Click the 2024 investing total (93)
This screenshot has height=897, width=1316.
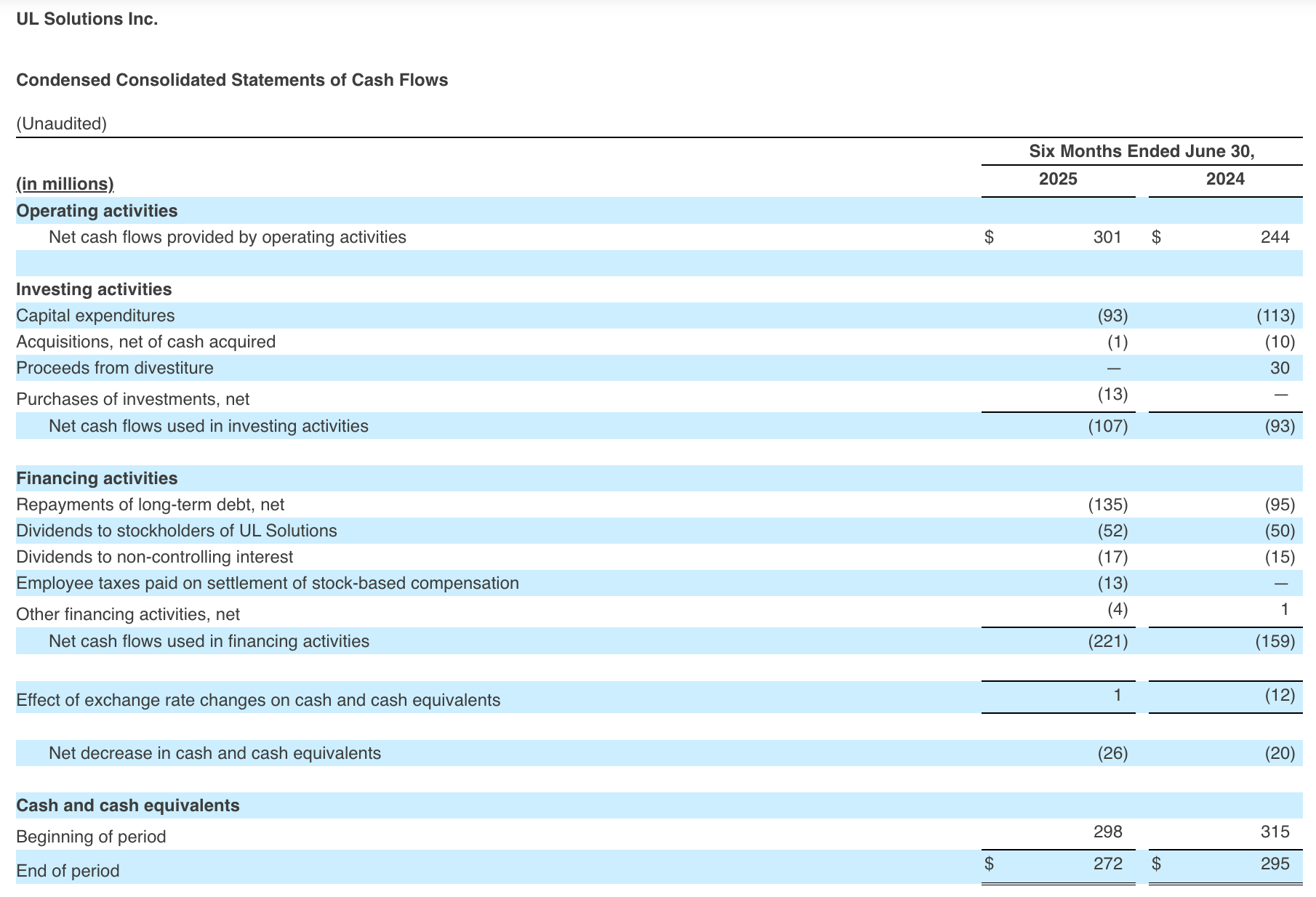(1280, 426)
